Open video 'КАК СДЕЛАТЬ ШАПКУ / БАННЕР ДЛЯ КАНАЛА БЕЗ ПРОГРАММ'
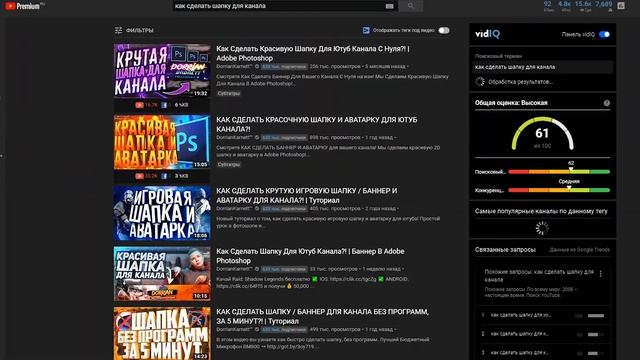The height and width of the screenshot is (360, 640). [322, 316]
